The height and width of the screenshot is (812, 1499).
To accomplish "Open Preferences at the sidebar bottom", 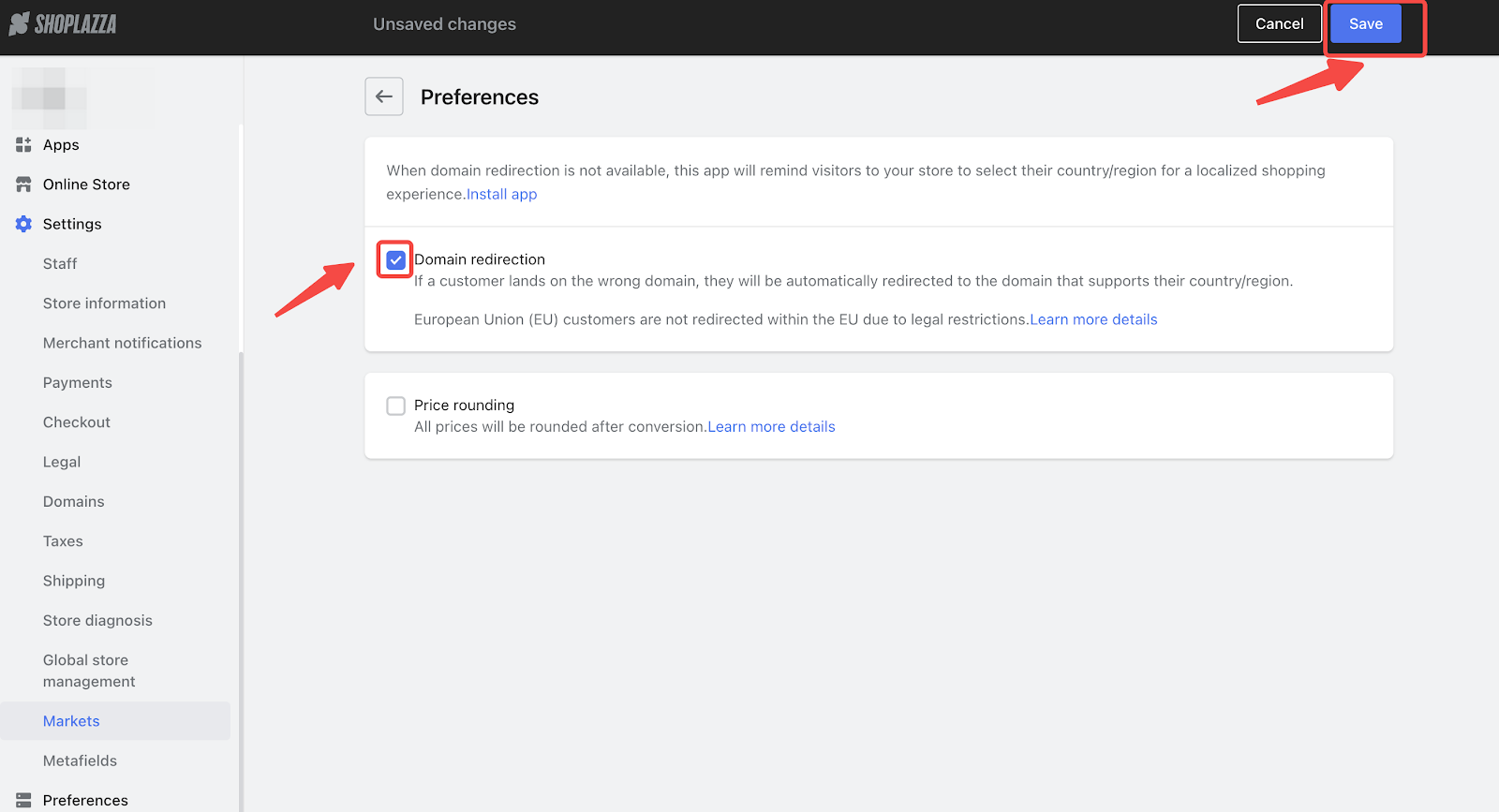I will tap(85, 801).
